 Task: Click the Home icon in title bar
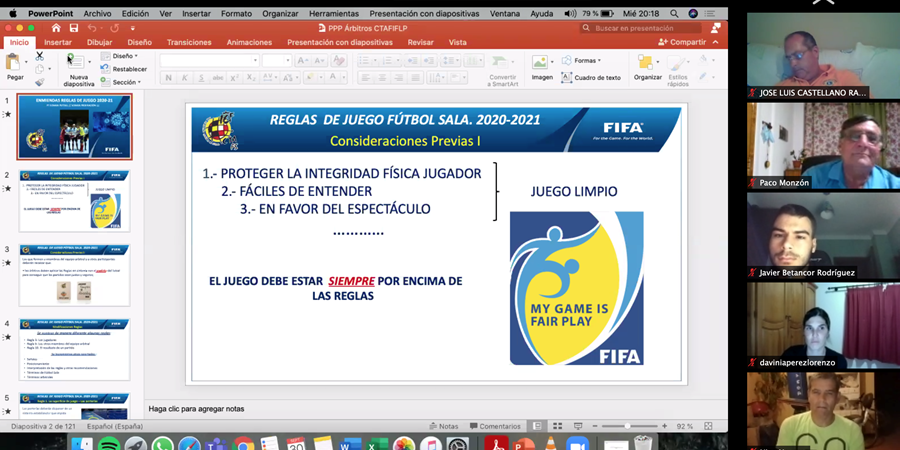pos(56,28)
